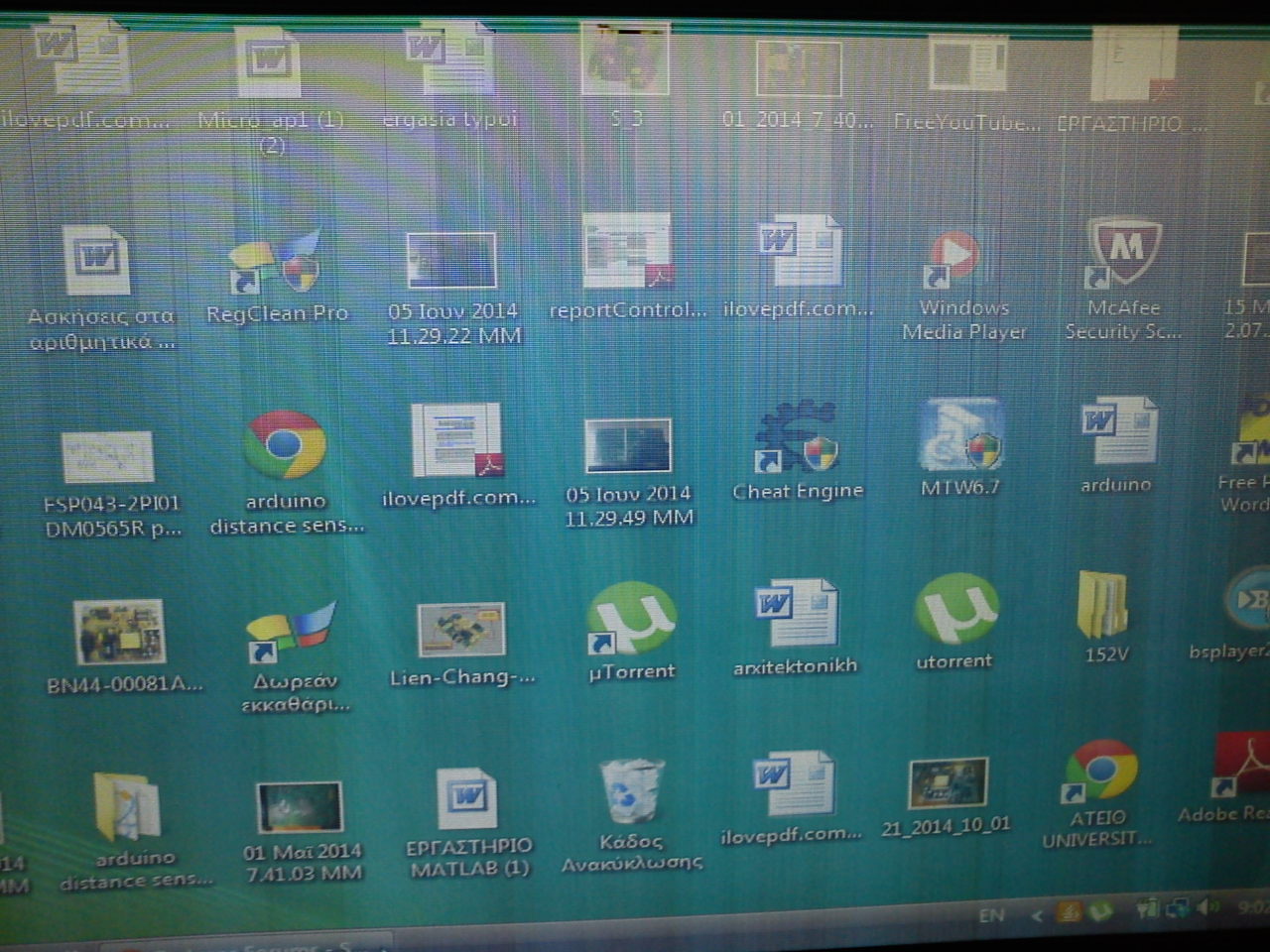Open the battery status tray icon
Viewport: 1270px width, 952px height.
[1148, 908]
